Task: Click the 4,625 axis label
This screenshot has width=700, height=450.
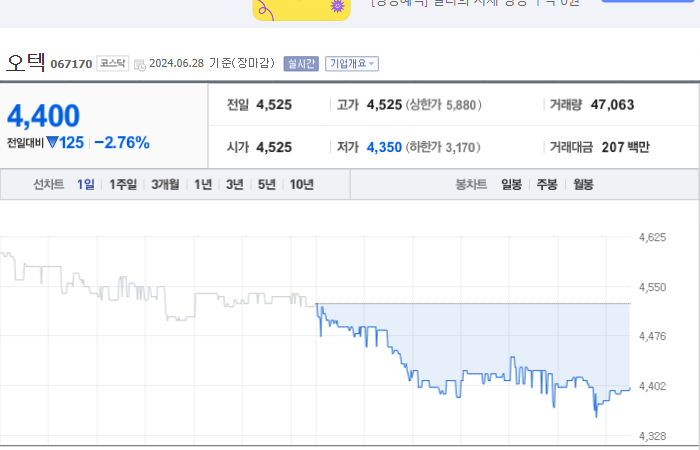Action: (652, 237)
